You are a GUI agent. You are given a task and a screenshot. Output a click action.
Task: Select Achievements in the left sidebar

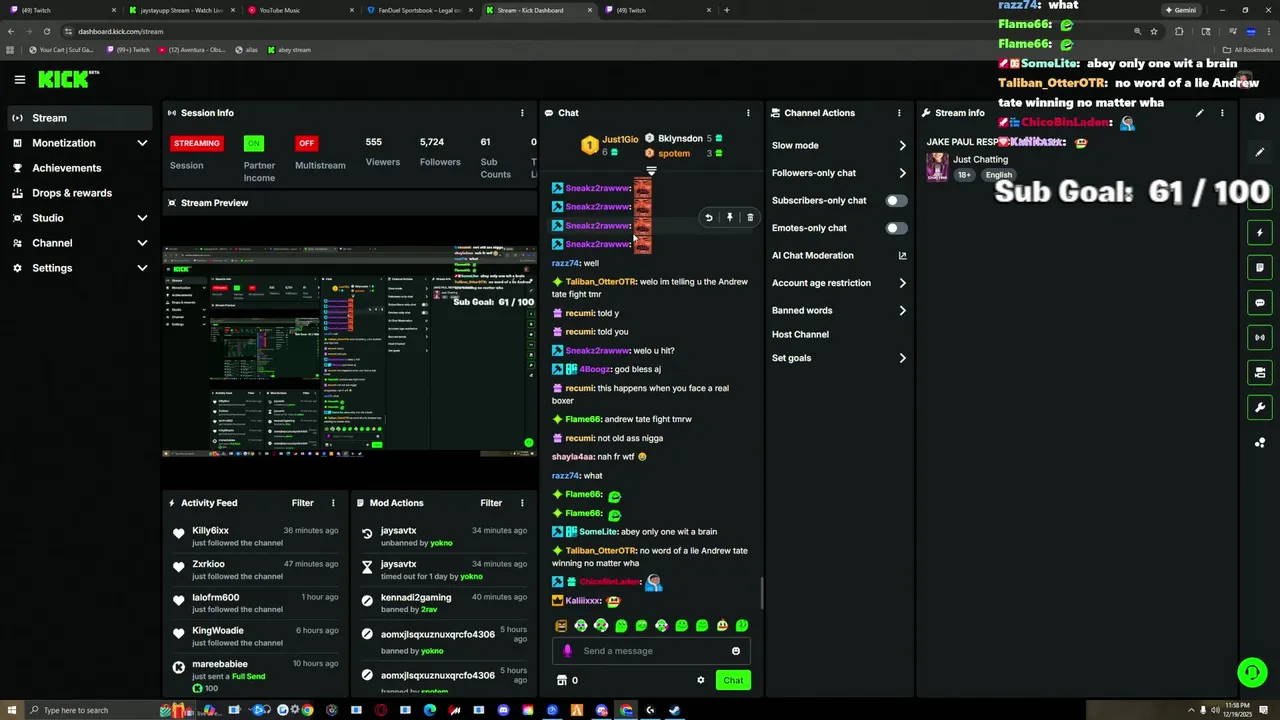click(78, 168)
